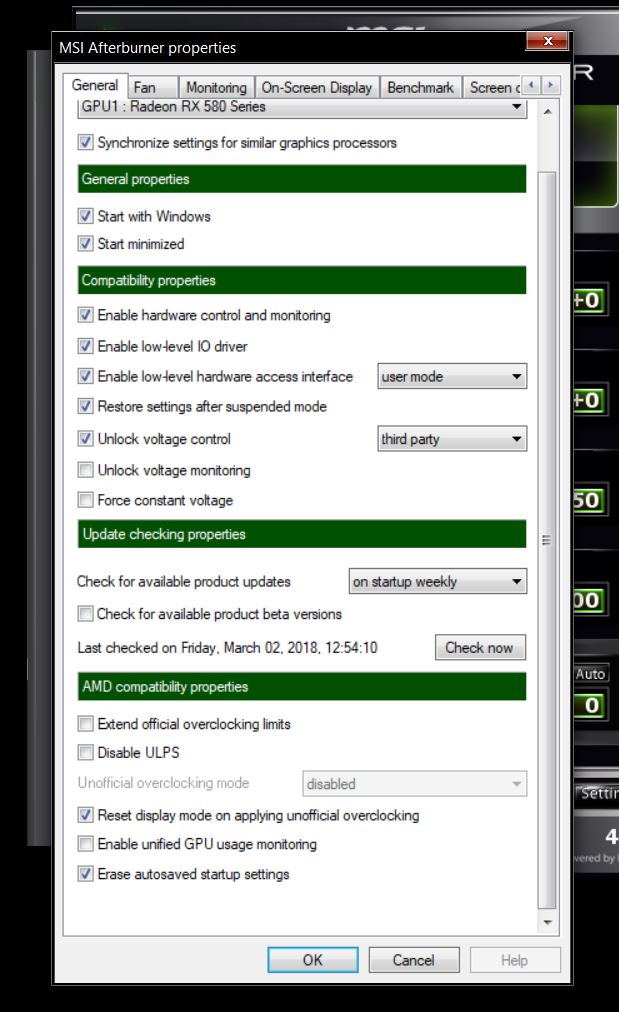Open the Benchmark tab
The width and height of the screenshot is (619, 1012).
(420, 87)
